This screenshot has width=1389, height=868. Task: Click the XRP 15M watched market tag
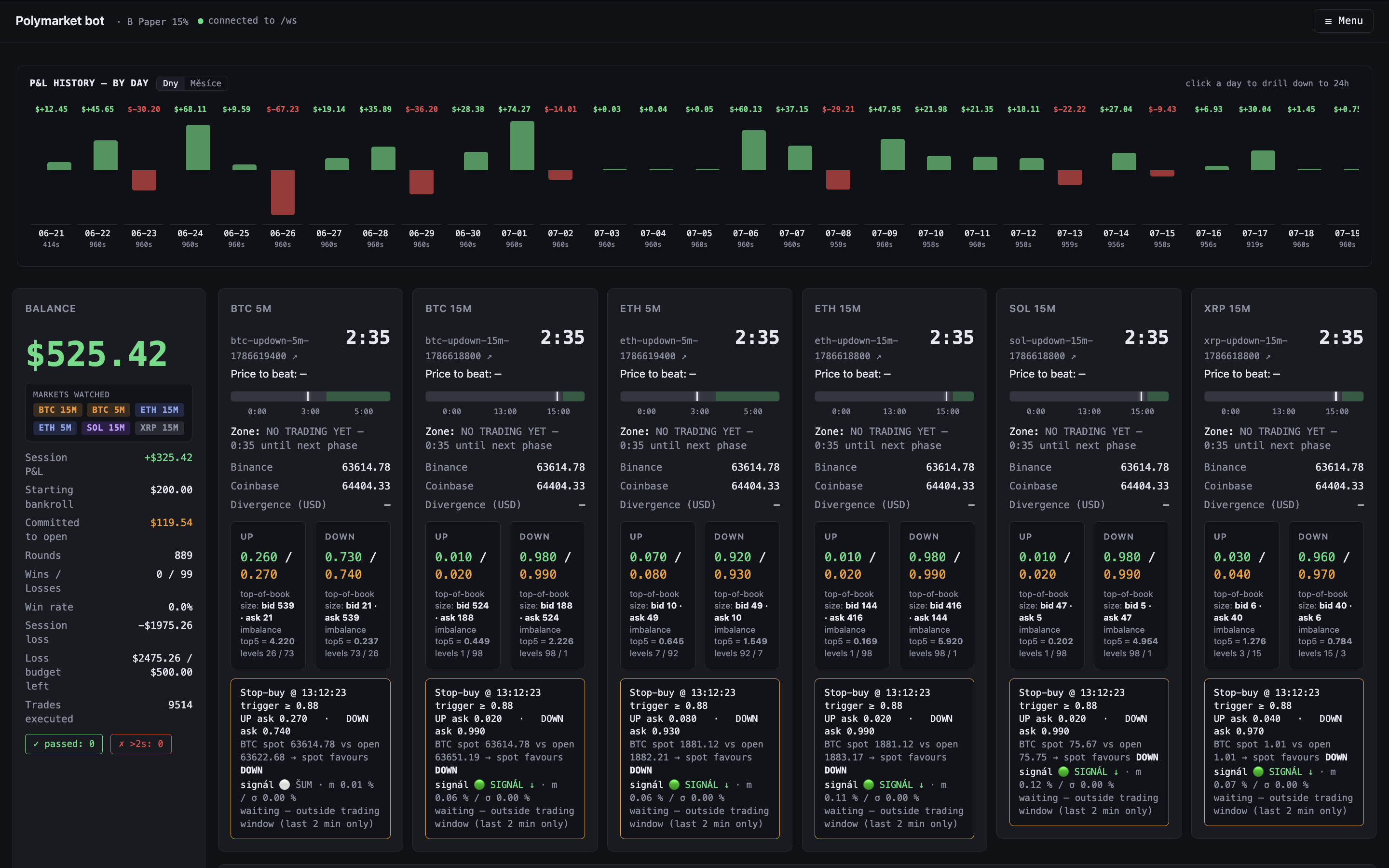pyautogui.click(x=159, y=428)
